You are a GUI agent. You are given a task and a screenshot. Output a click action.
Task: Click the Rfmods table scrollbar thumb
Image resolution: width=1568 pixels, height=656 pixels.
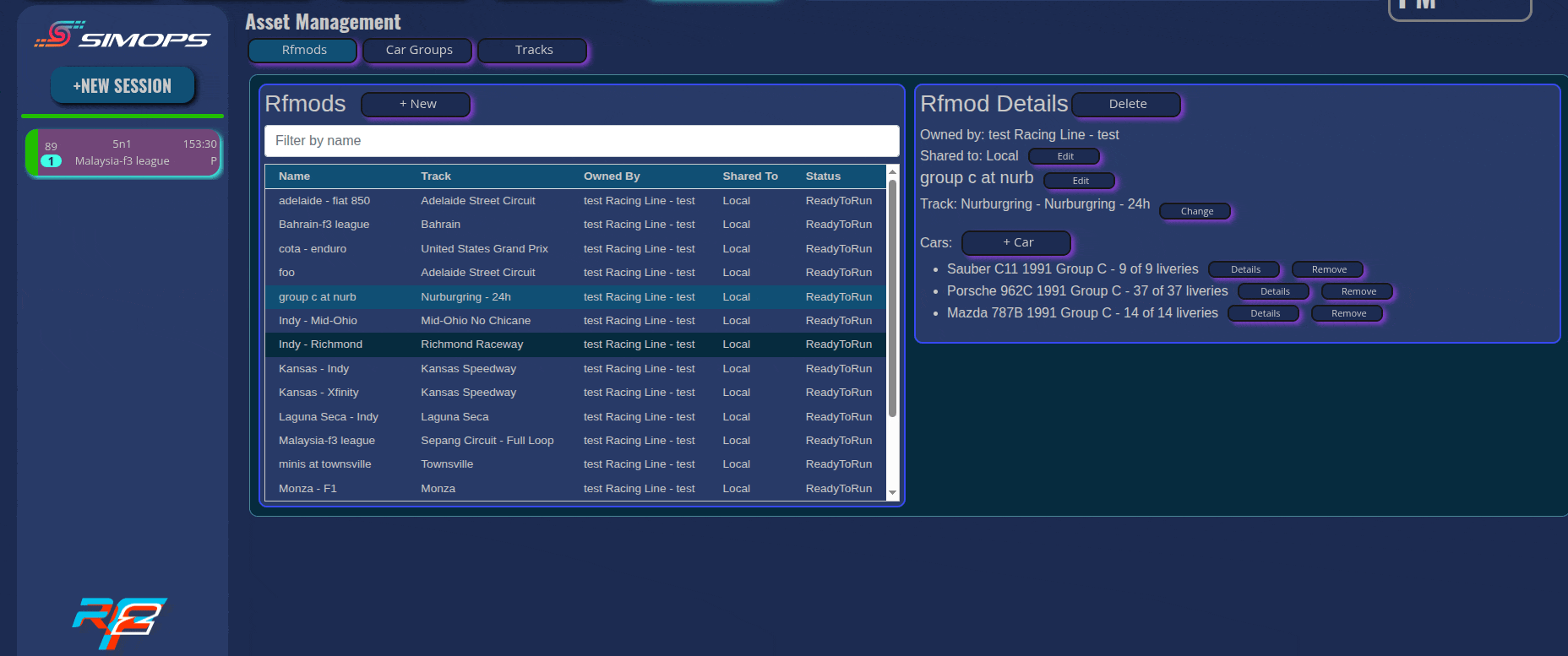892,298
